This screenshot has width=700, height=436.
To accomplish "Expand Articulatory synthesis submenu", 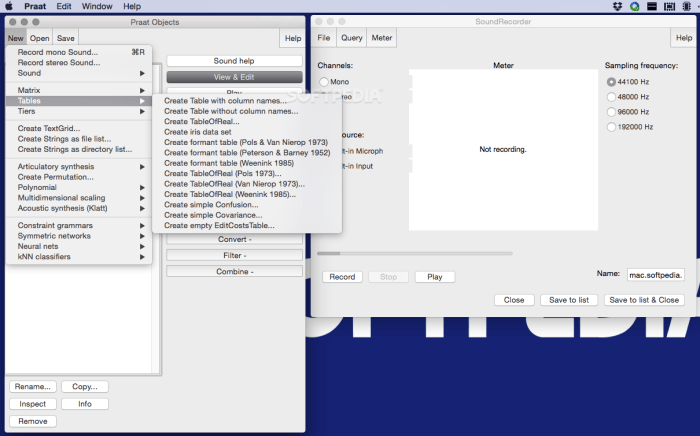I will coord(79,166).
